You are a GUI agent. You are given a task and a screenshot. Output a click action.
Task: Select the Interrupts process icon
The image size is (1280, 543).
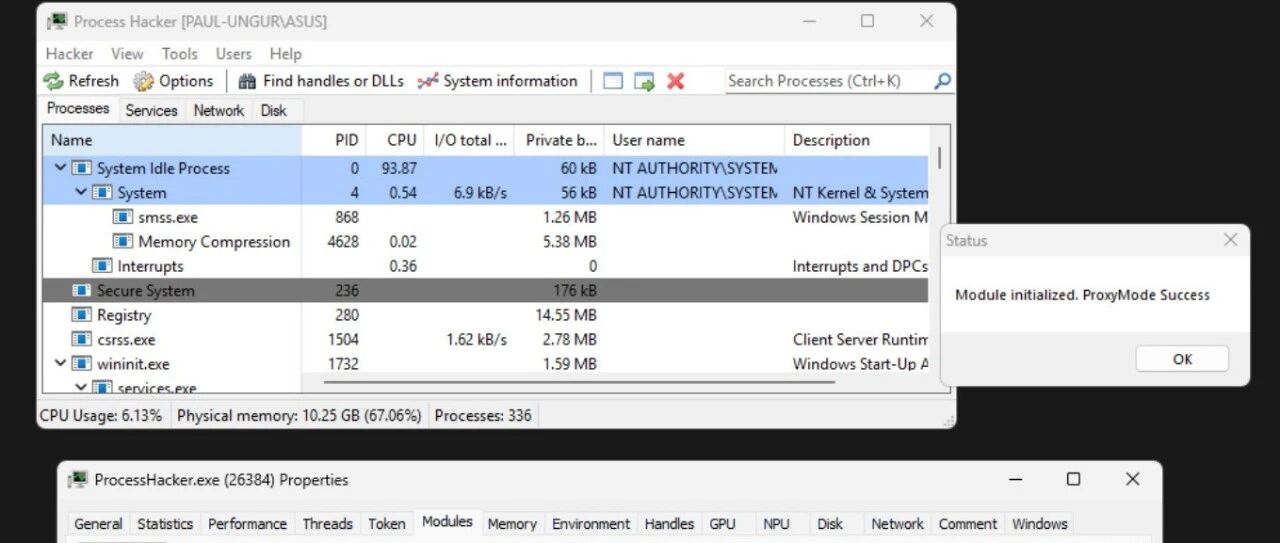(102, 266)
